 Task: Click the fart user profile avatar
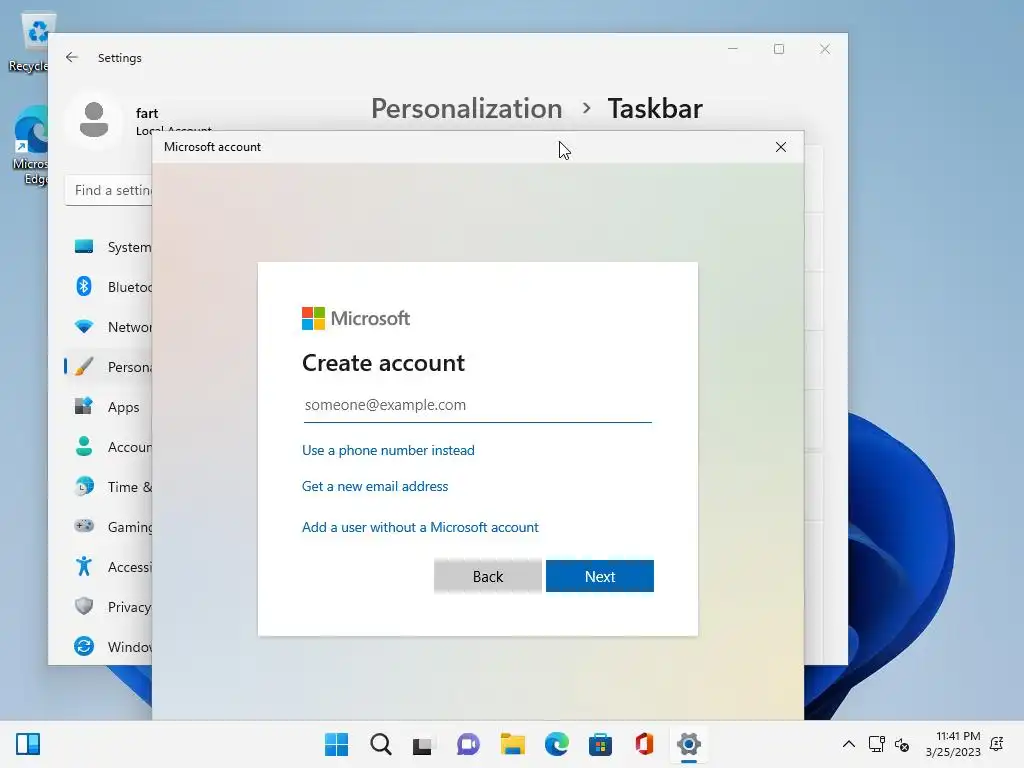[x=94, y=121]
